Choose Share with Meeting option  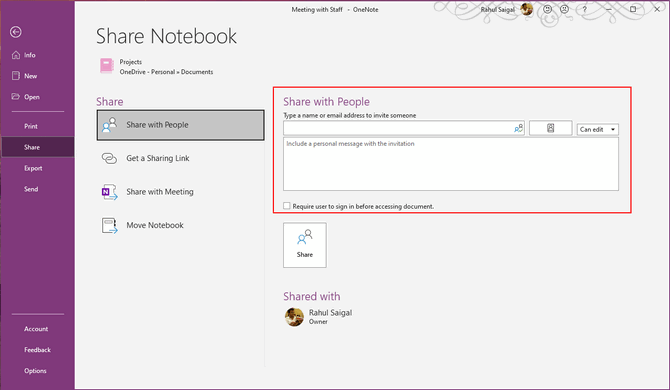click(180, 192)
